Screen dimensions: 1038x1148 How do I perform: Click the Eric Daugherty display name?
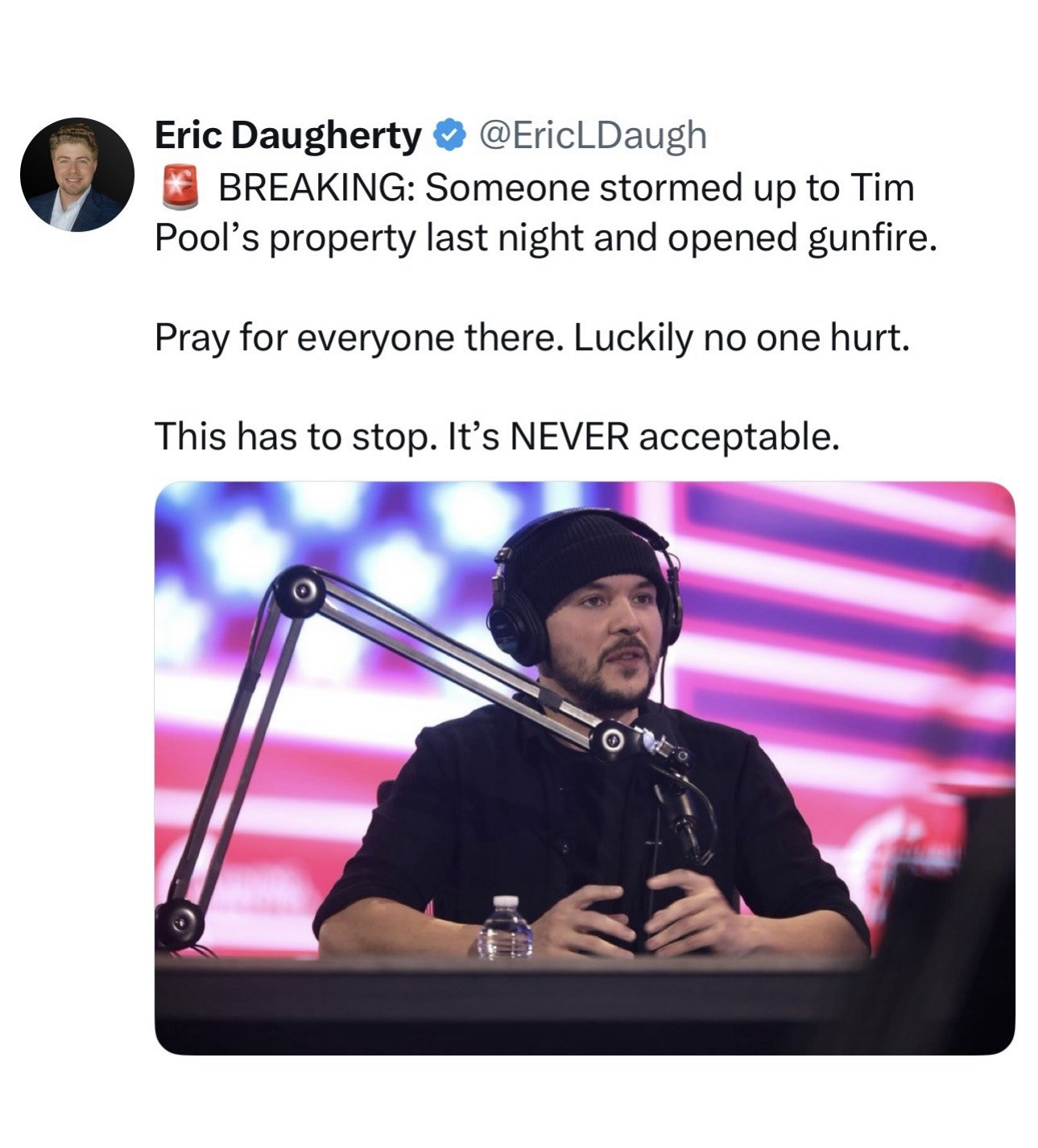click(287, 136)
